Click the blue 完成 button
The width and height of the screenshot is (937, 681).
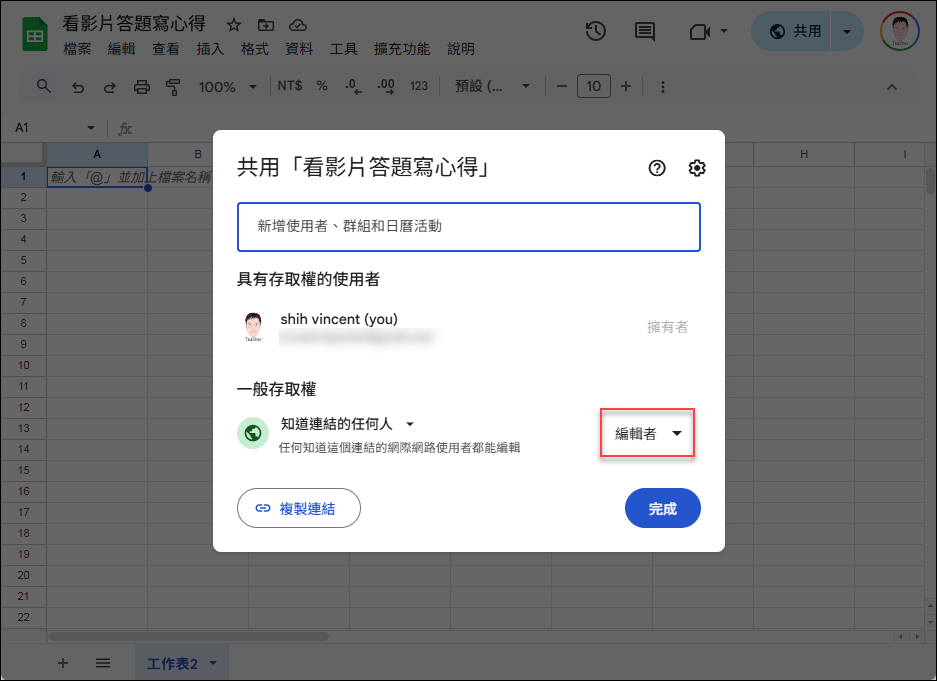pos(663,508)
